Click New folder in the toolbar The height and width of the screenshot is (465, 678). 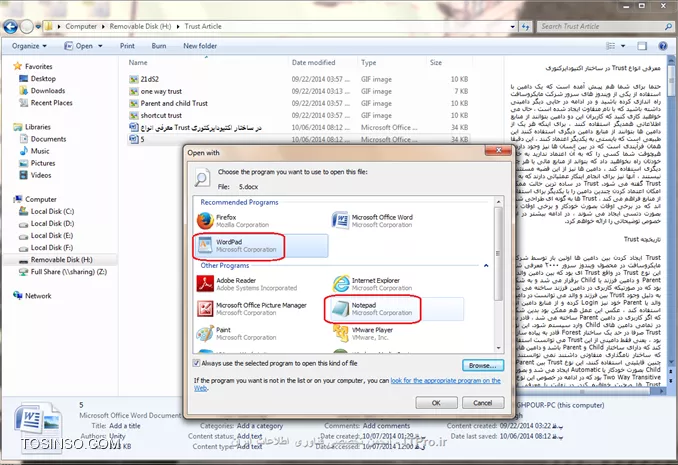200,46
